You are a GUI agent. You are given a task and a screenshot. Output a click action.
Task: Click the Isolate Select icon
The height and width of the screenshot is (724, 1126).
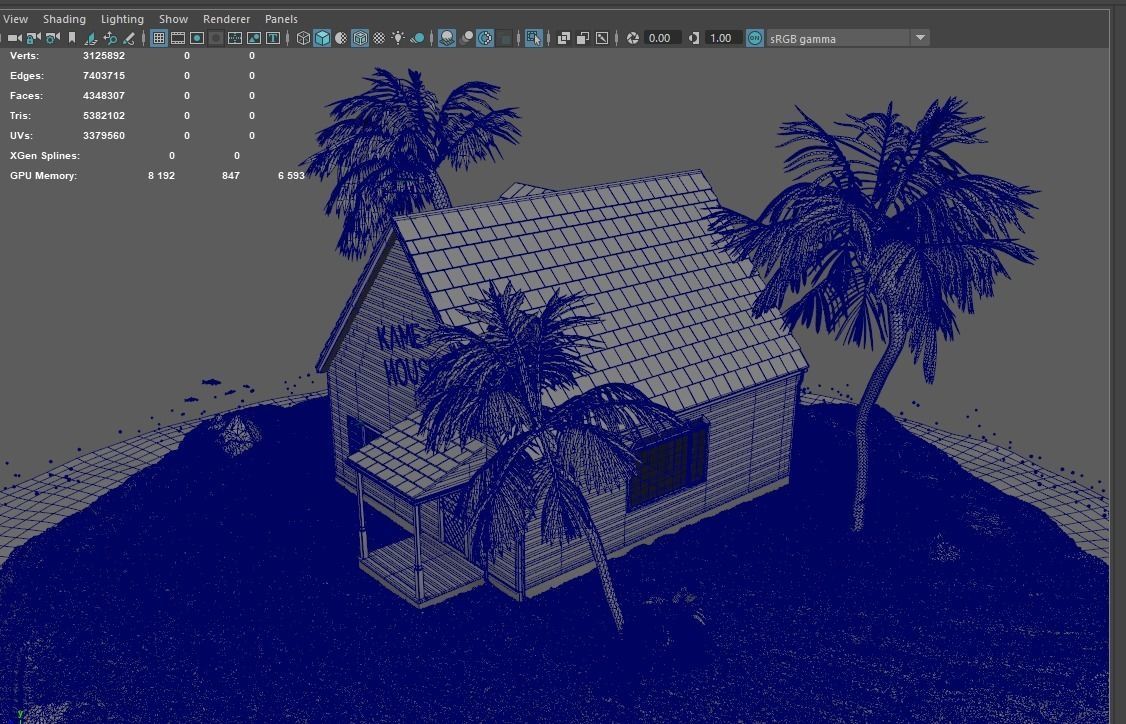coord(534,38)
